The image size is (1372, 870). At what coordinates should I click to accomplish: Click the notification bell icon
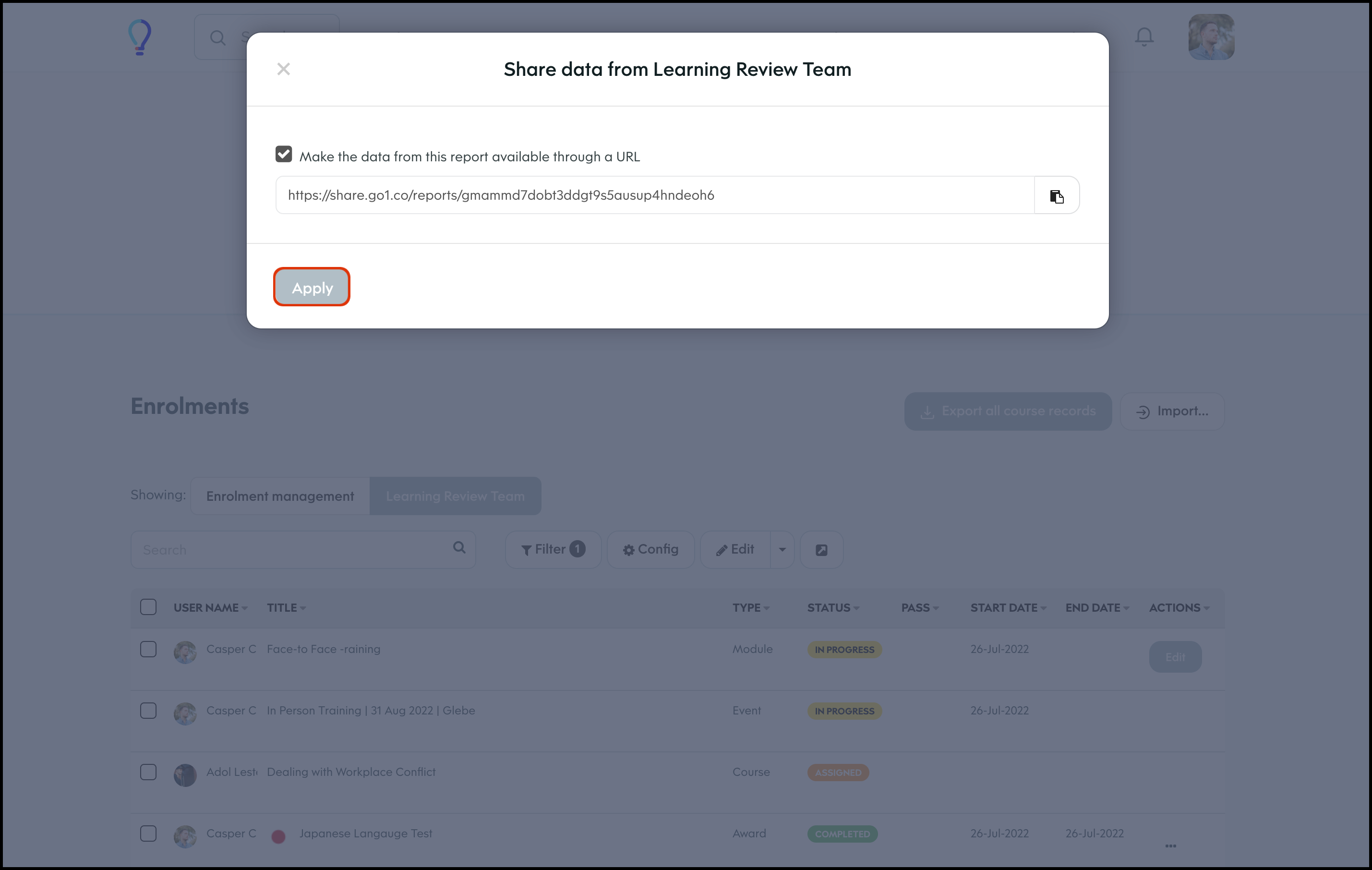1143,37
